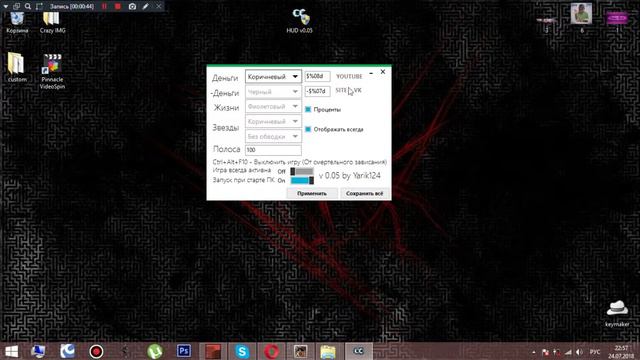This screenshot has height=360, width=640.
Task: Click the Полоса value field containing 100
Action: pyautogui.click(x=273, y=150)
